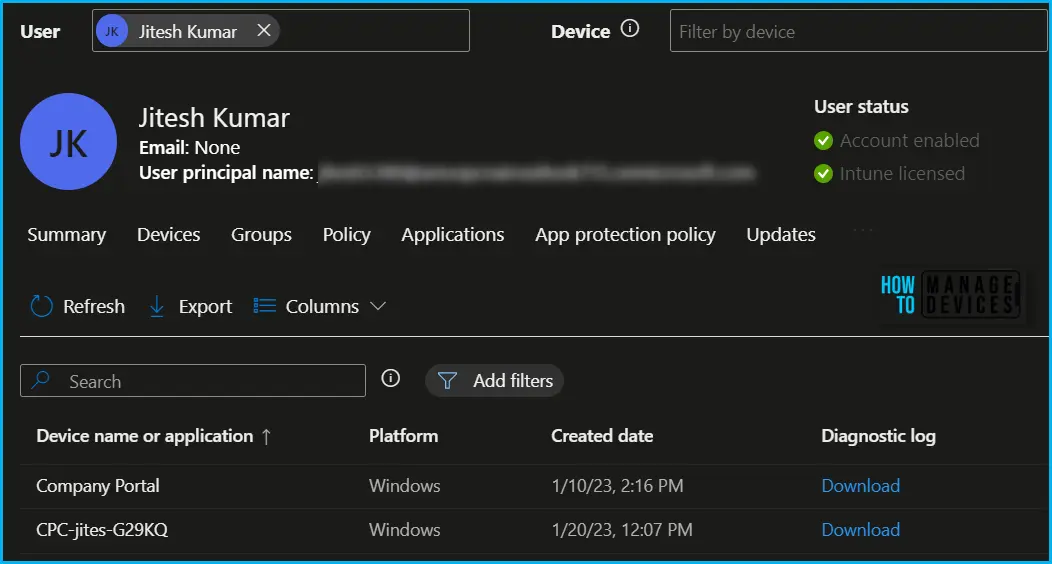
Task: Download CPC-jites-G29KQ diagnostic log
Action: click(x=860, y=530)
